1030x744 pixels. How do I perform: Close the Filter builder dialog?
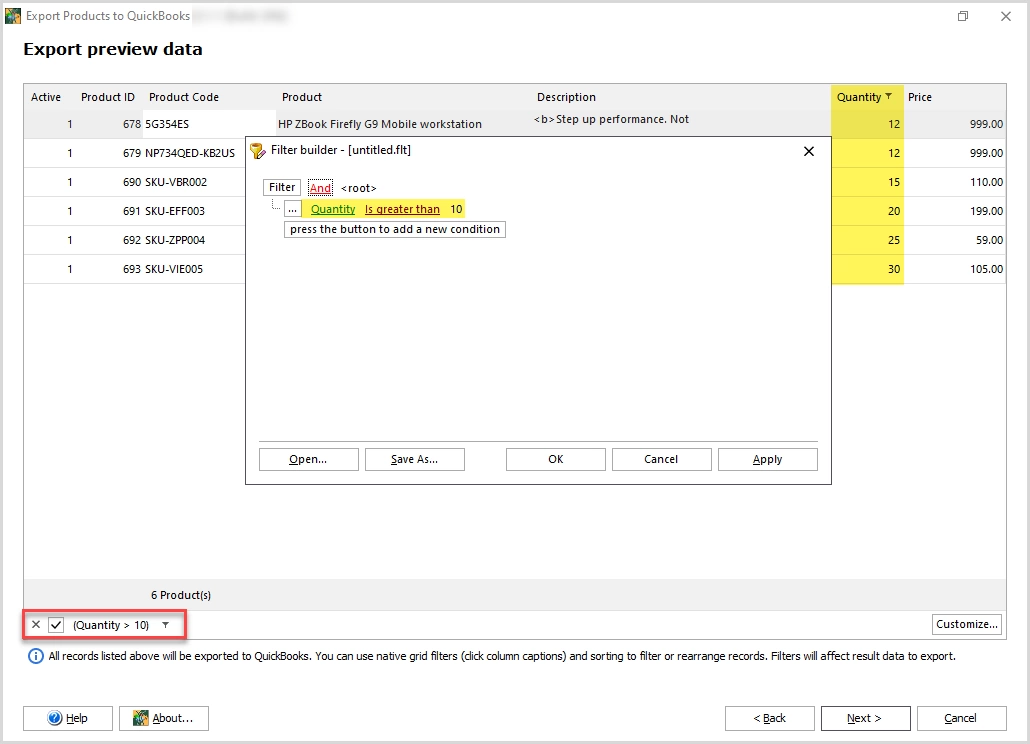[x=809, y=151]
